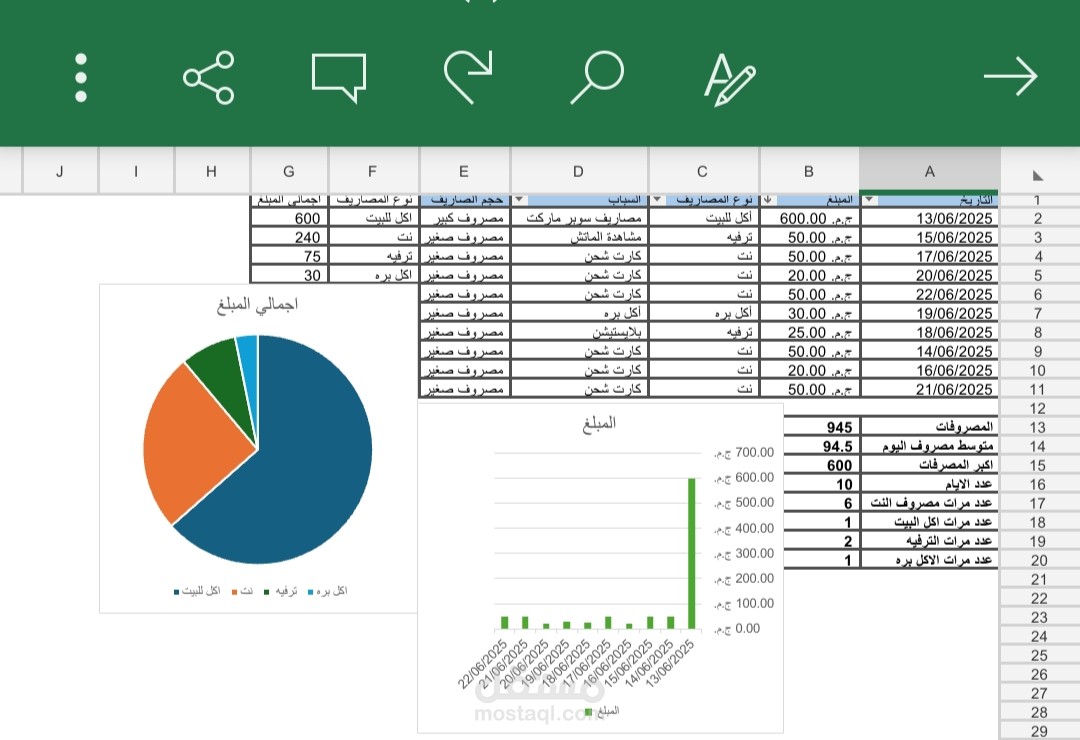
Task: Select column B header
Action: pos(809,171)
